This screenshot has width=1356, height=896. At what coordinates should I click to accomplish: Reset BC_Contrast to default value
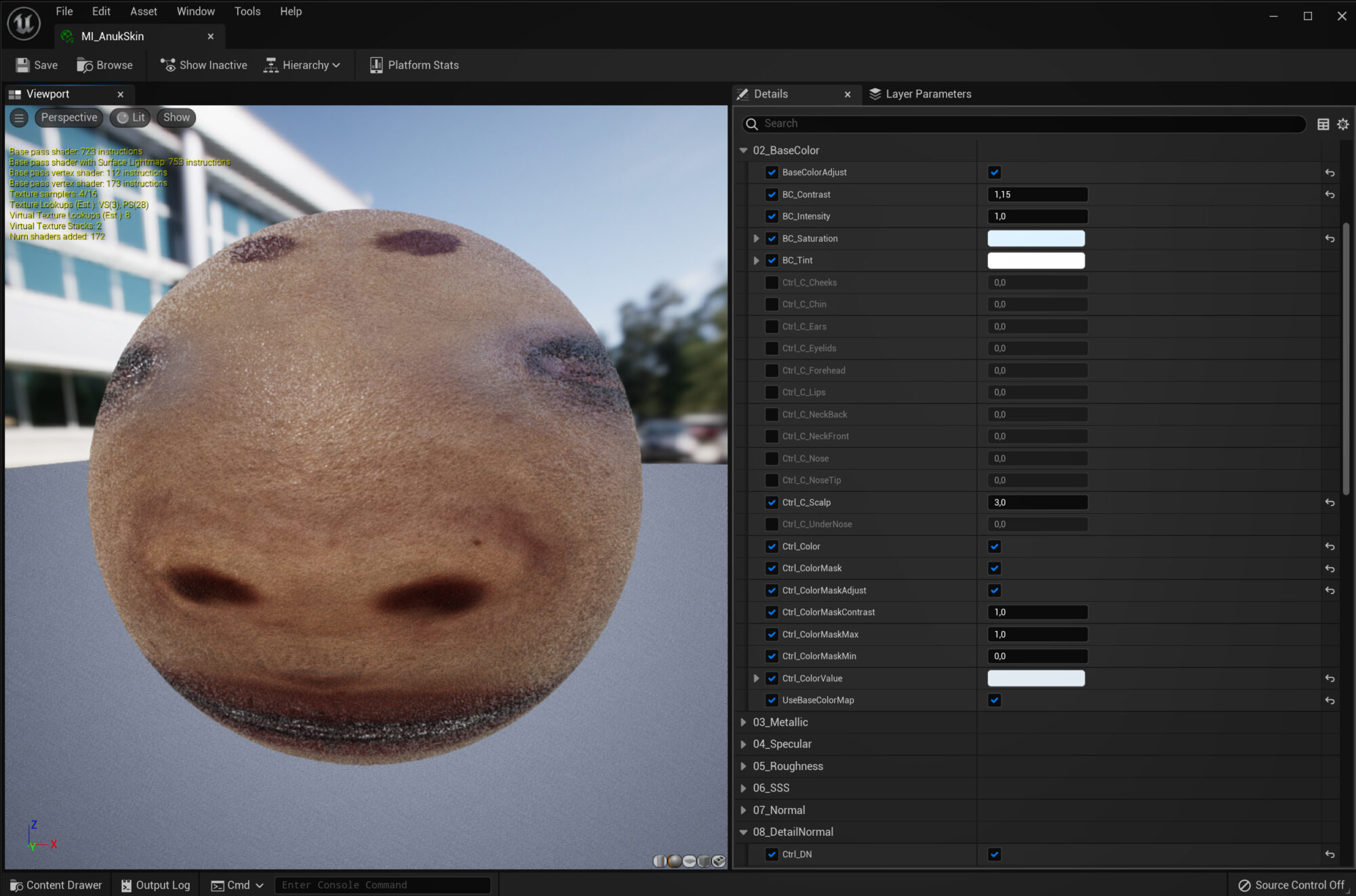(x=1330, y=195)
